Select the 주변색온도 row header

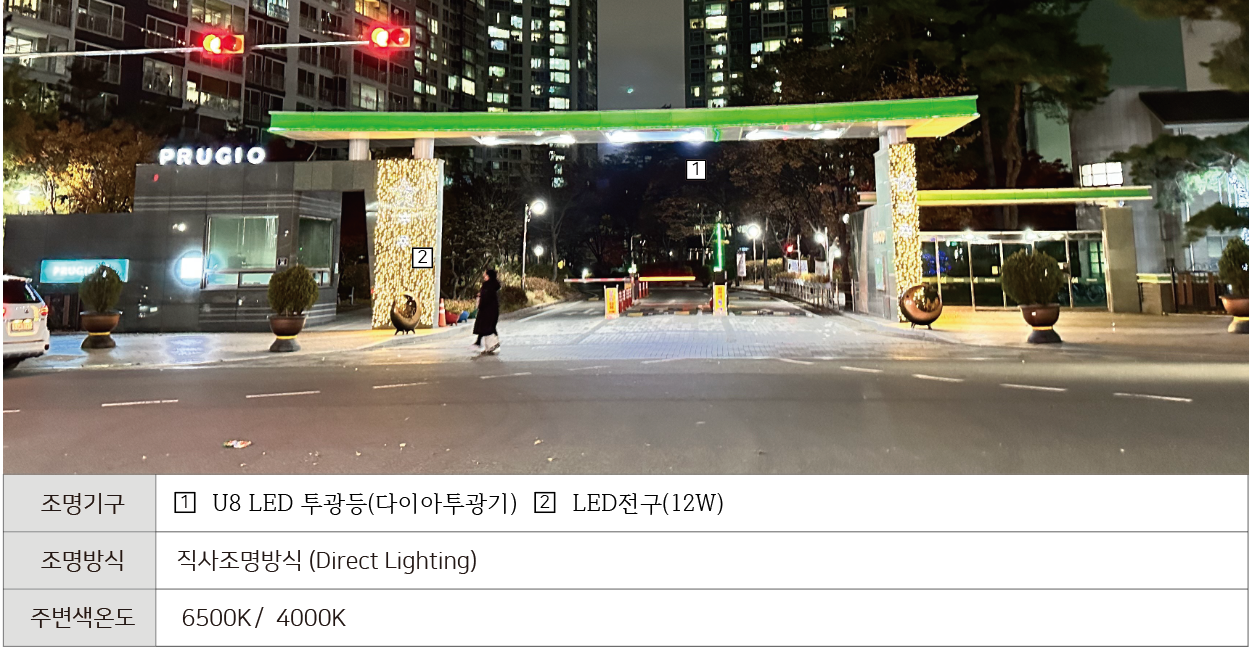[80, 618]
